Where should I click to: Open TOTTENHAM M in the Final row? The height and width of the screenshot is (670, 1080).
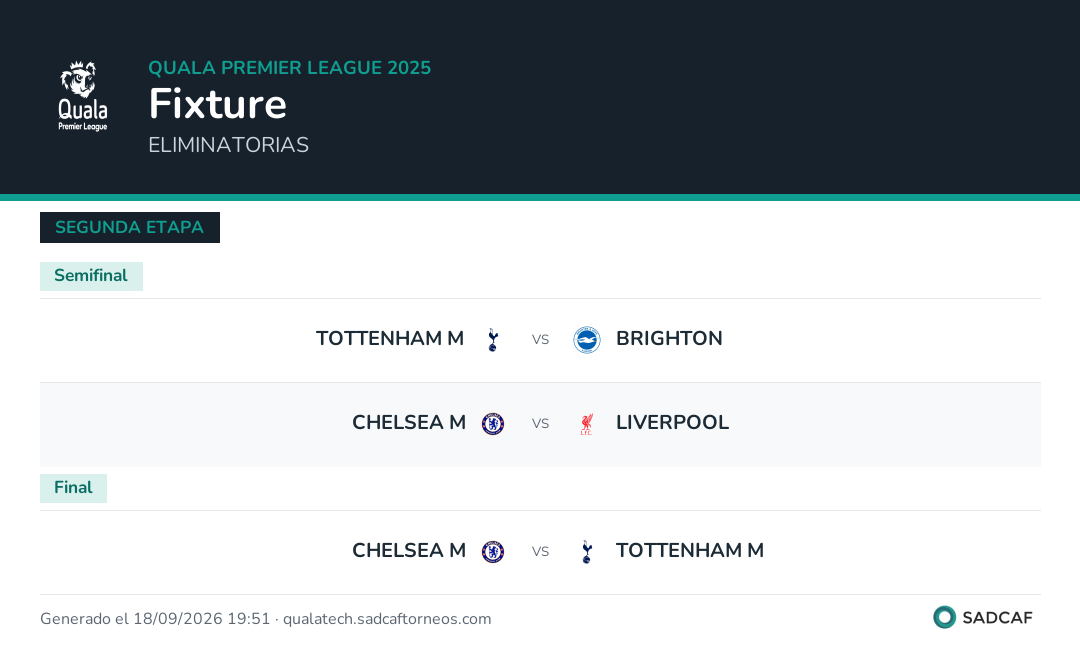(x=689, y=551)
